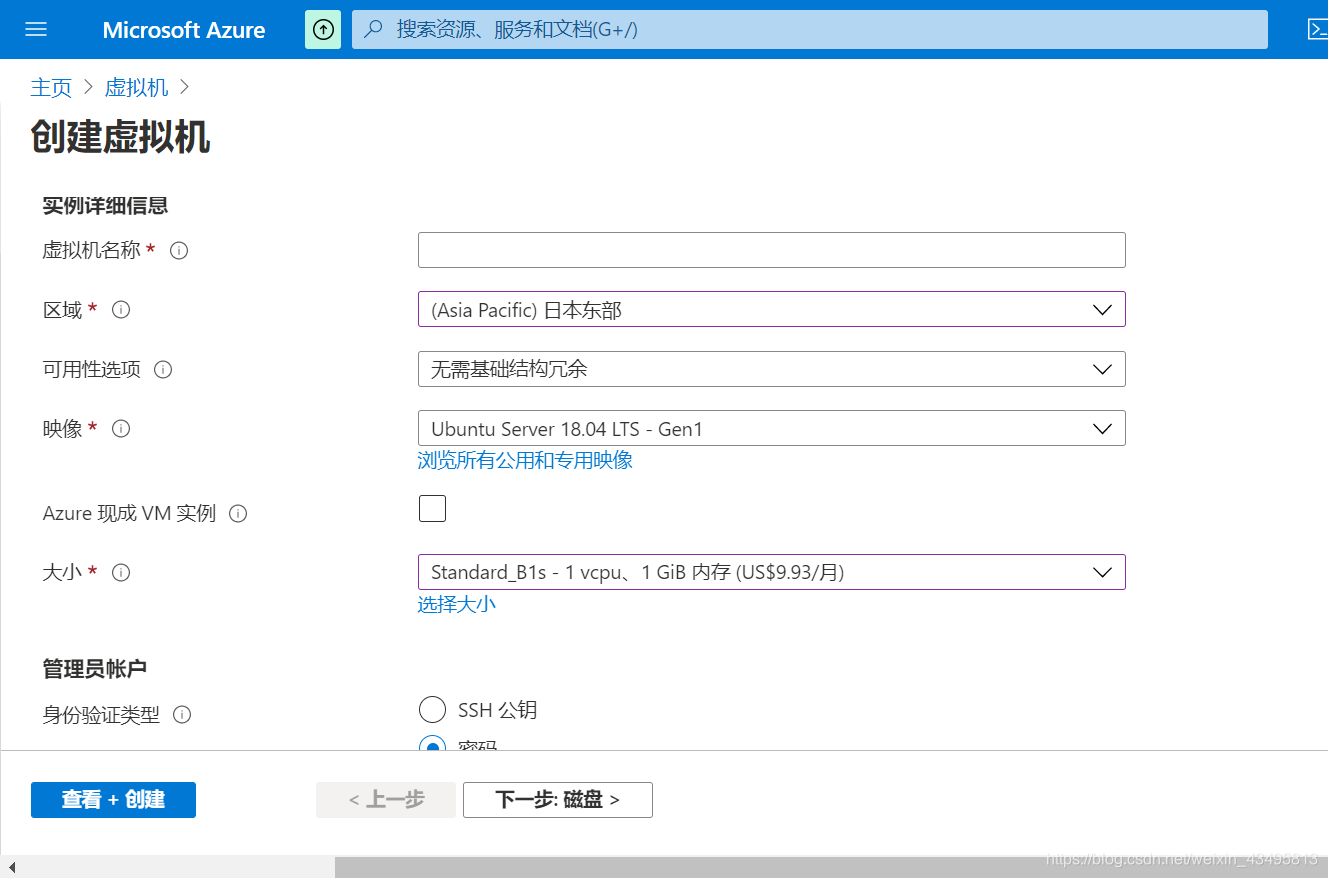Focus the 搜索资源、服务和文档 search box
This screenshot has height=878, width=1328.
tap(810, 29)
